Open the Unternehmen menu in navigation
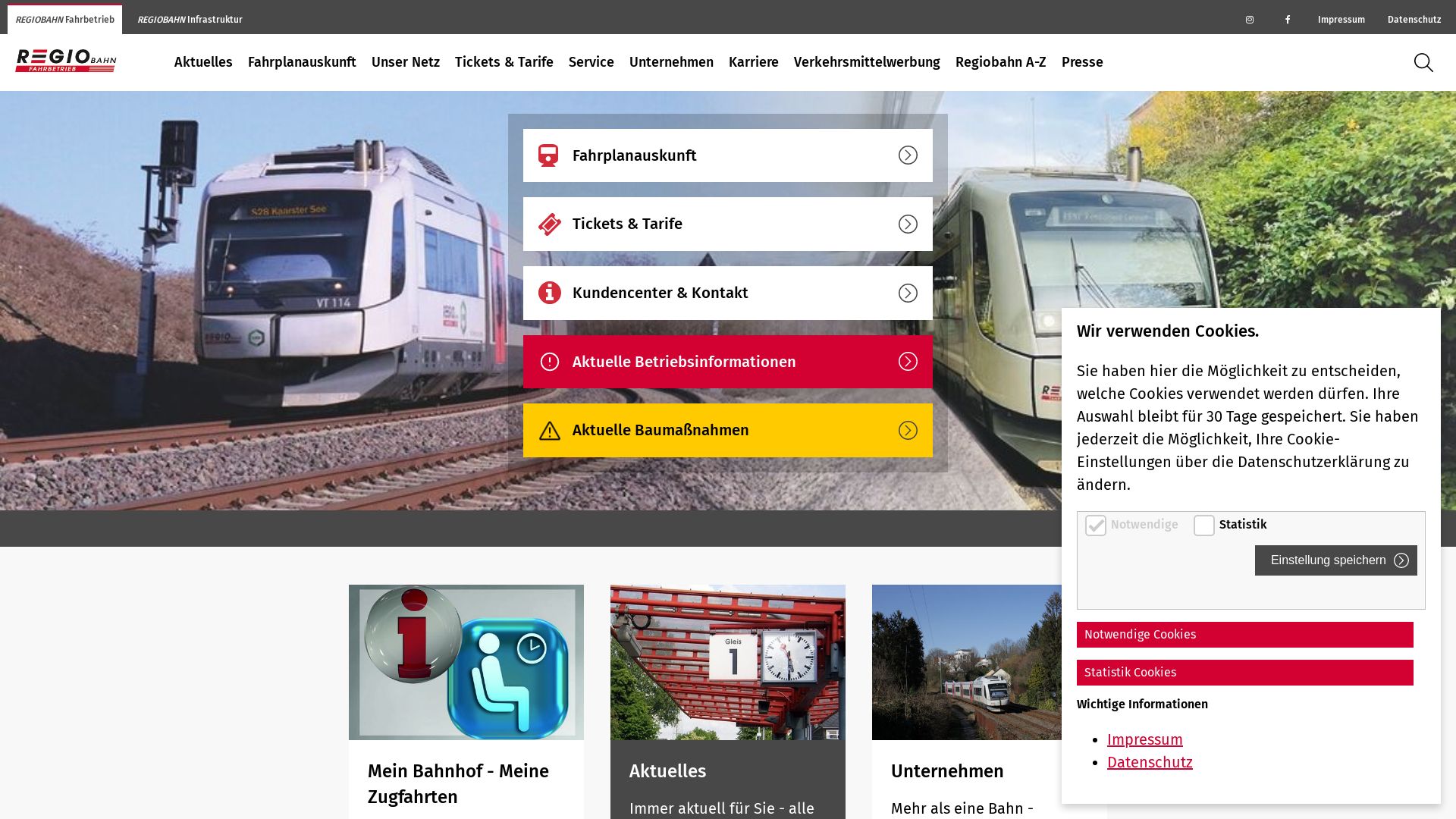The height and width of the screenshot is (819, 1456). [x=671, y=62]
